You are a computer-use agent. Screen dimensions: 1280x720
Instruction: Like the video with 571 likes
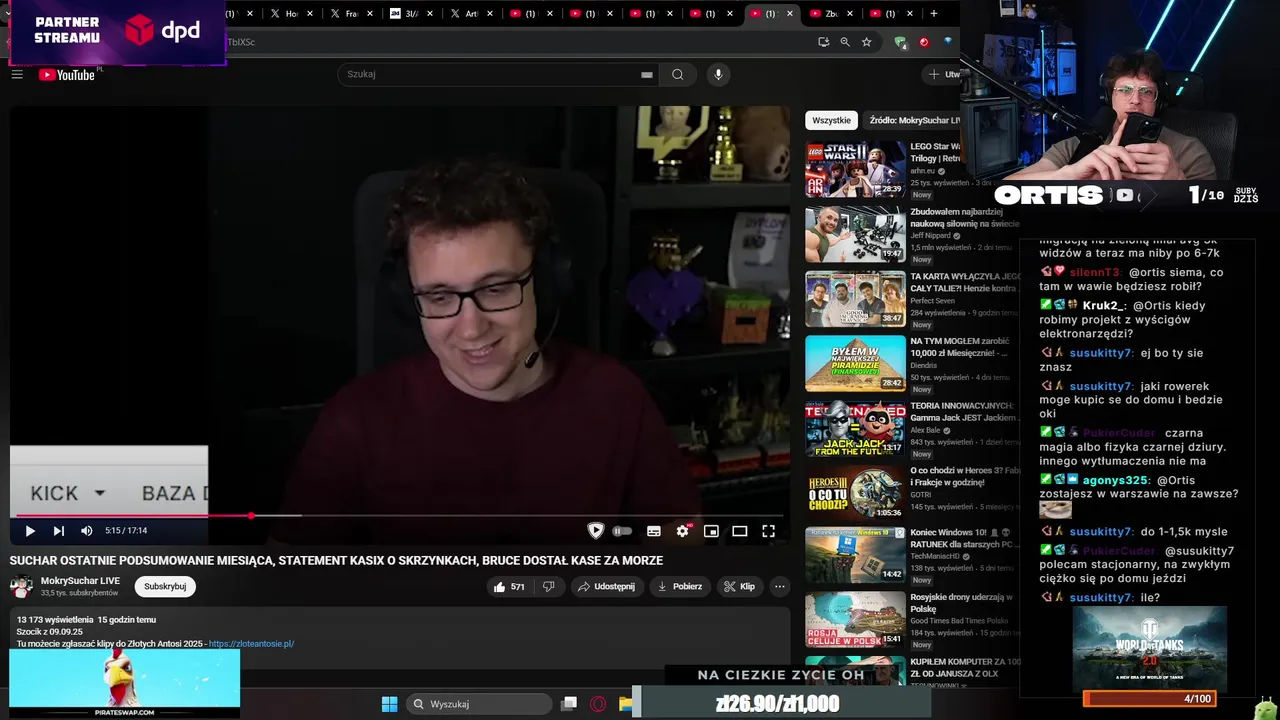coord(509,587)
